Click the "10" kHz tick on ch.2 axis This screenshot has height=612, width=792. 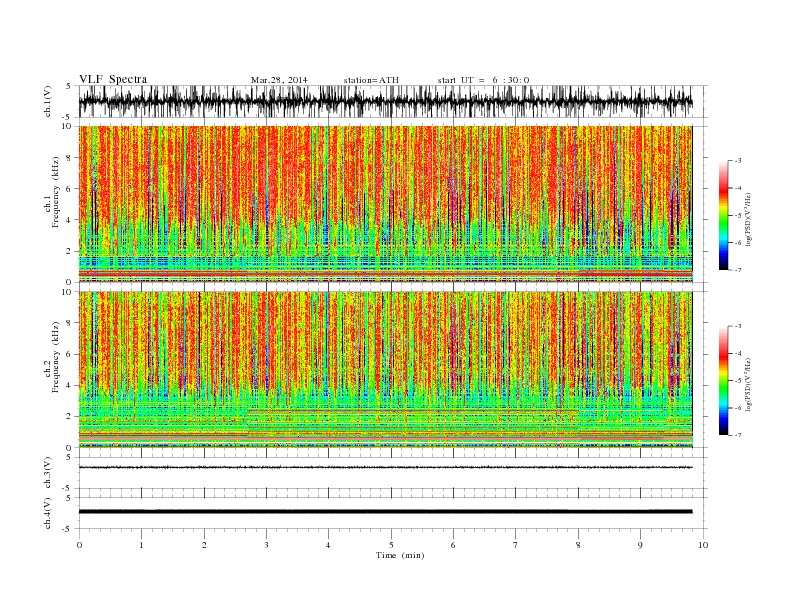click(68, 292)
